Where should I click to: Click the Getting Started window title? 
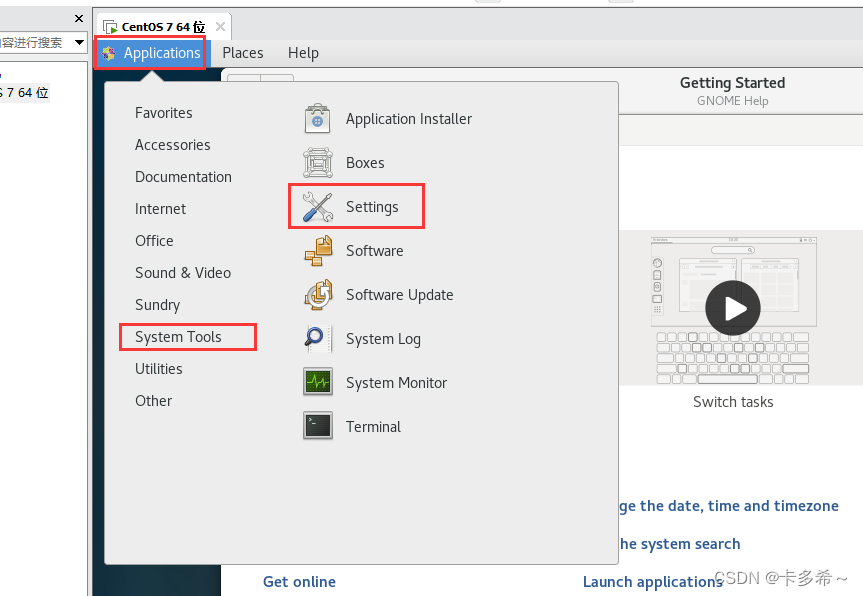(x=732, y=83)
